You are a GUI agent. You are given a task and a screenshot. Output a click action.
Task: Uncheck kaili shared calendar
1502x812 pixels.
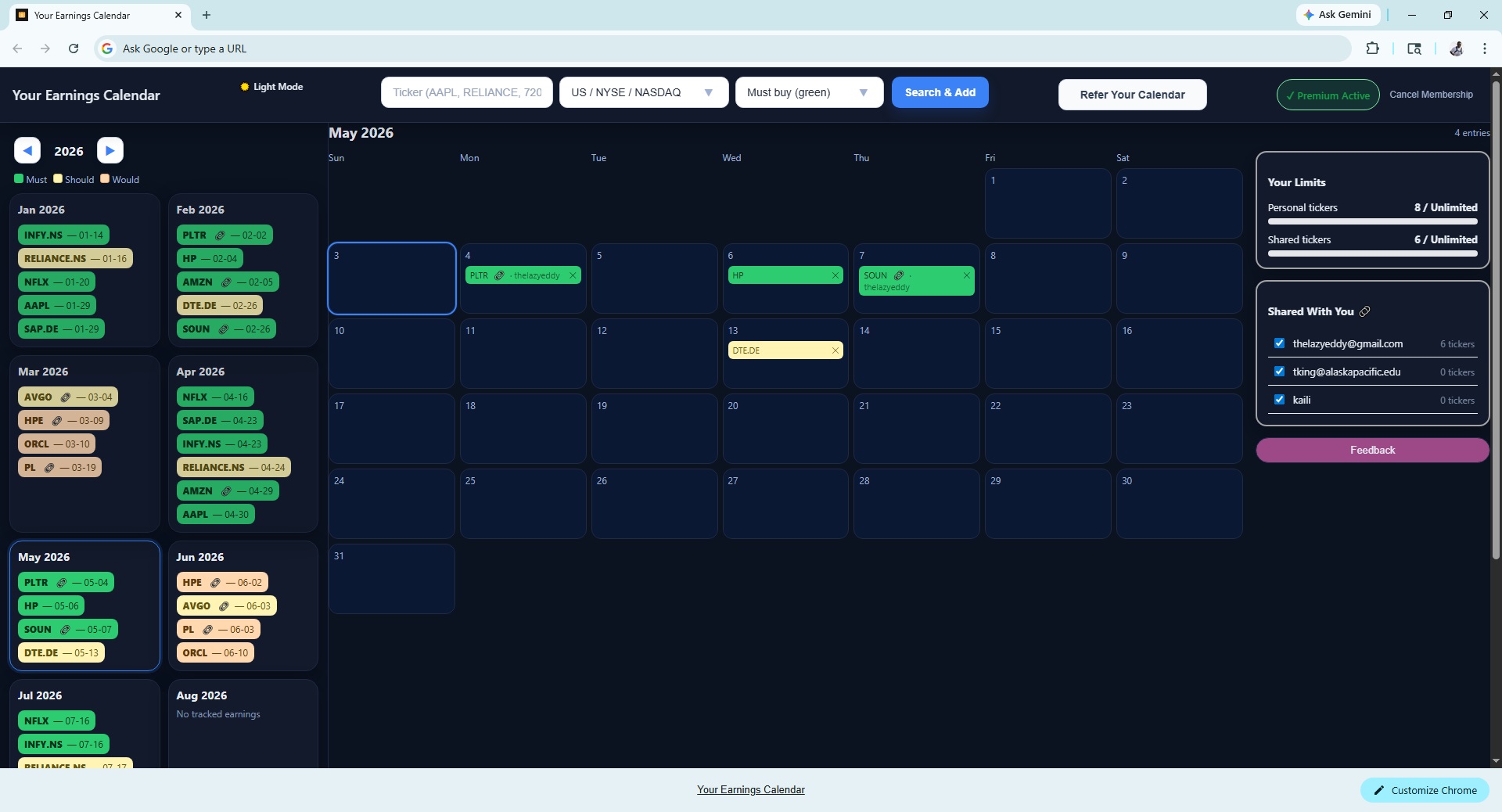1280,400
